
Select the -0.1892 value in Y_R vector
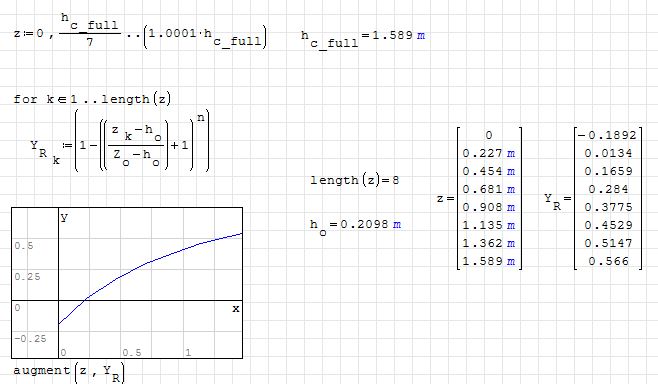coord(608,135)
